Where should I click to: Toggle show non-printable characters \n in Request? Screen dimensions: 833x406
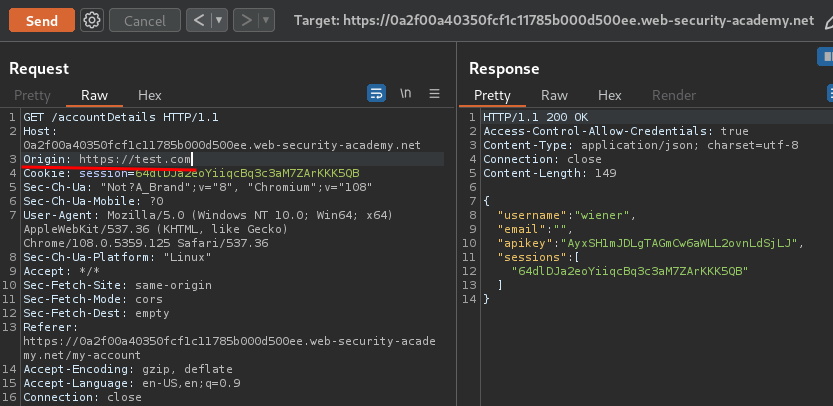tap(406, 94)
